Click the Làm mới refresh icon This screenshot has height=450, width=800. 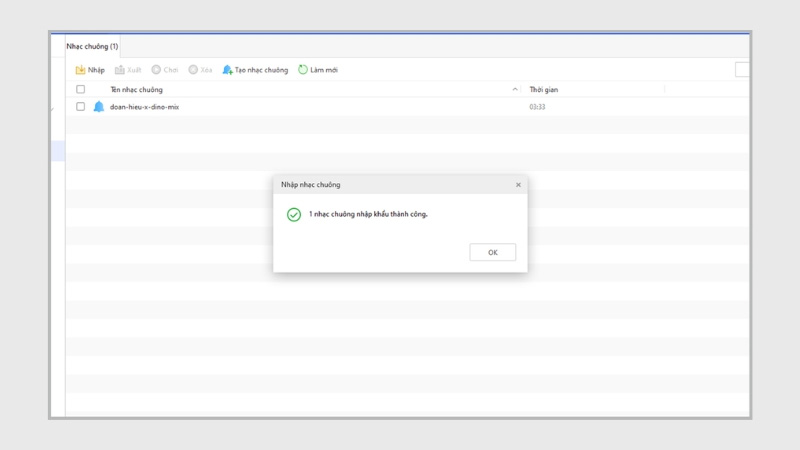(303, 70)
